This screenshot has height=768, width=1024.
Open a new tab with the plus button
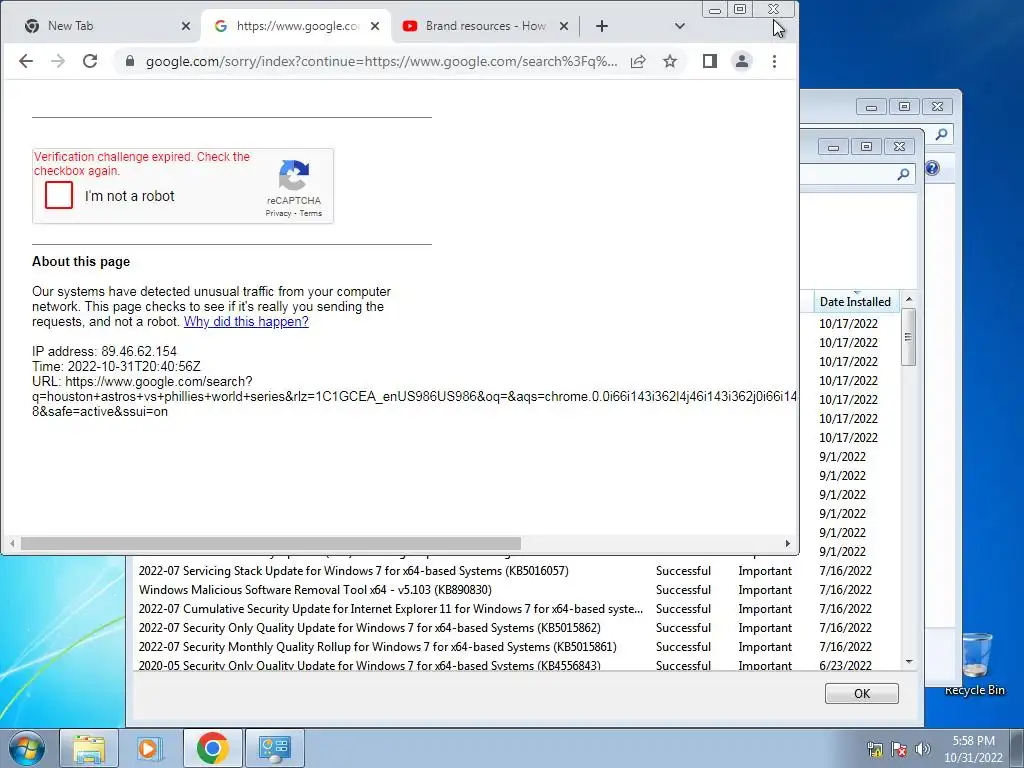coord(602,26)
